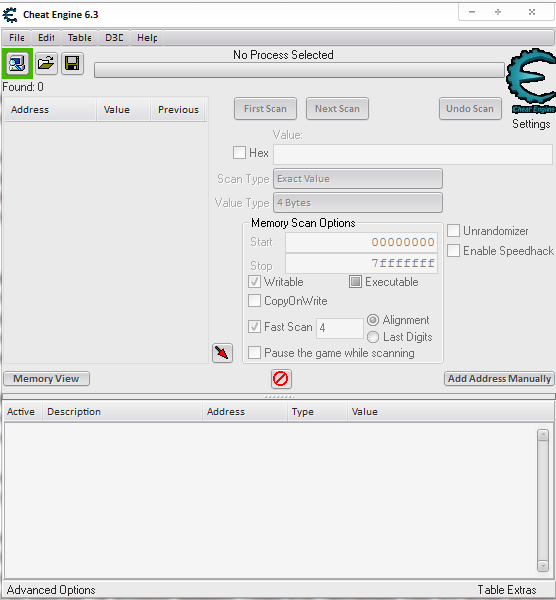Image resolution: width=556 pixels, height=600 pixels.
Task: Click the address table Value column header
Action: (x=450, y=412)
